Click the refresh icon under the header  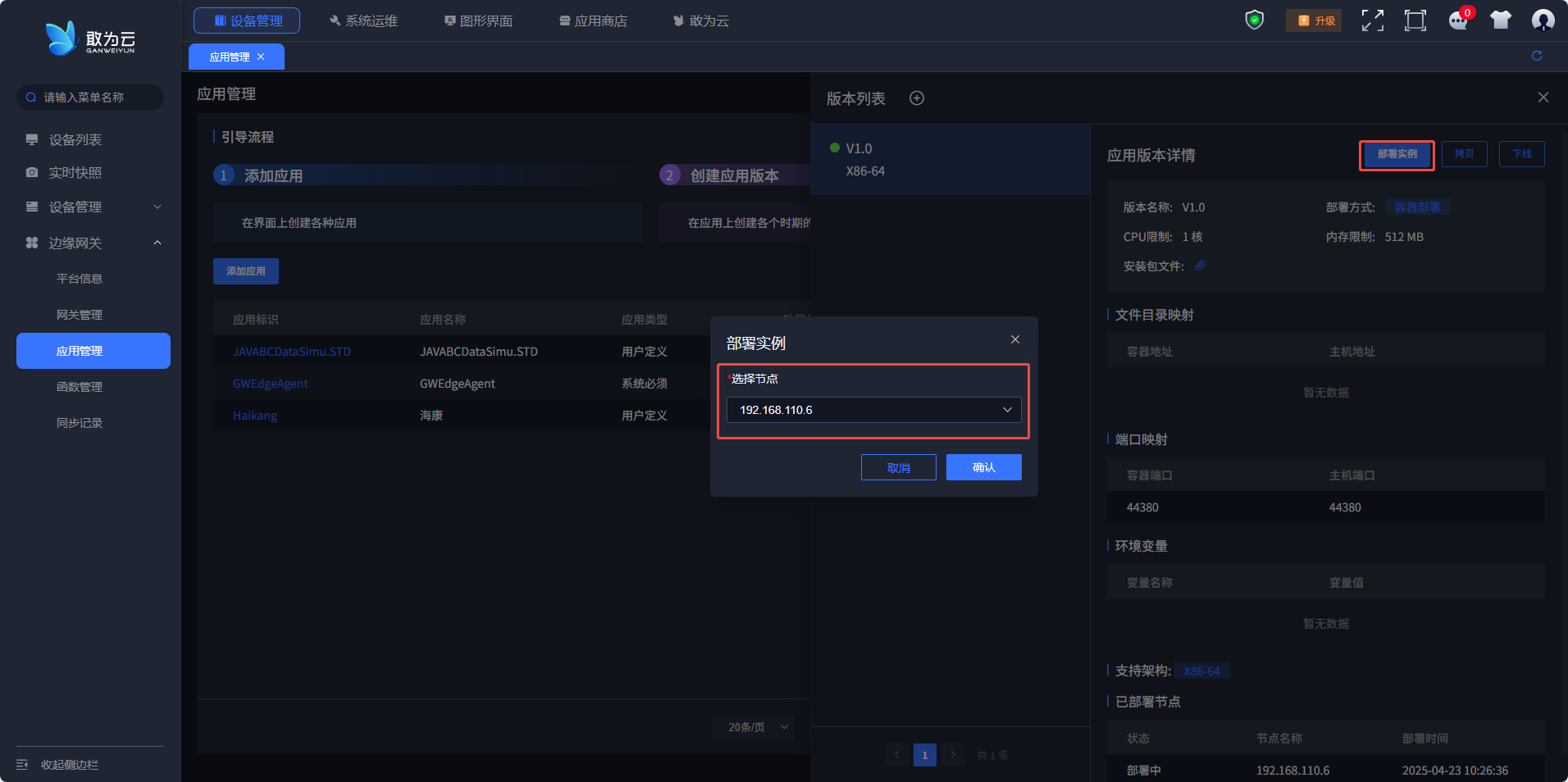[1537, 56]
